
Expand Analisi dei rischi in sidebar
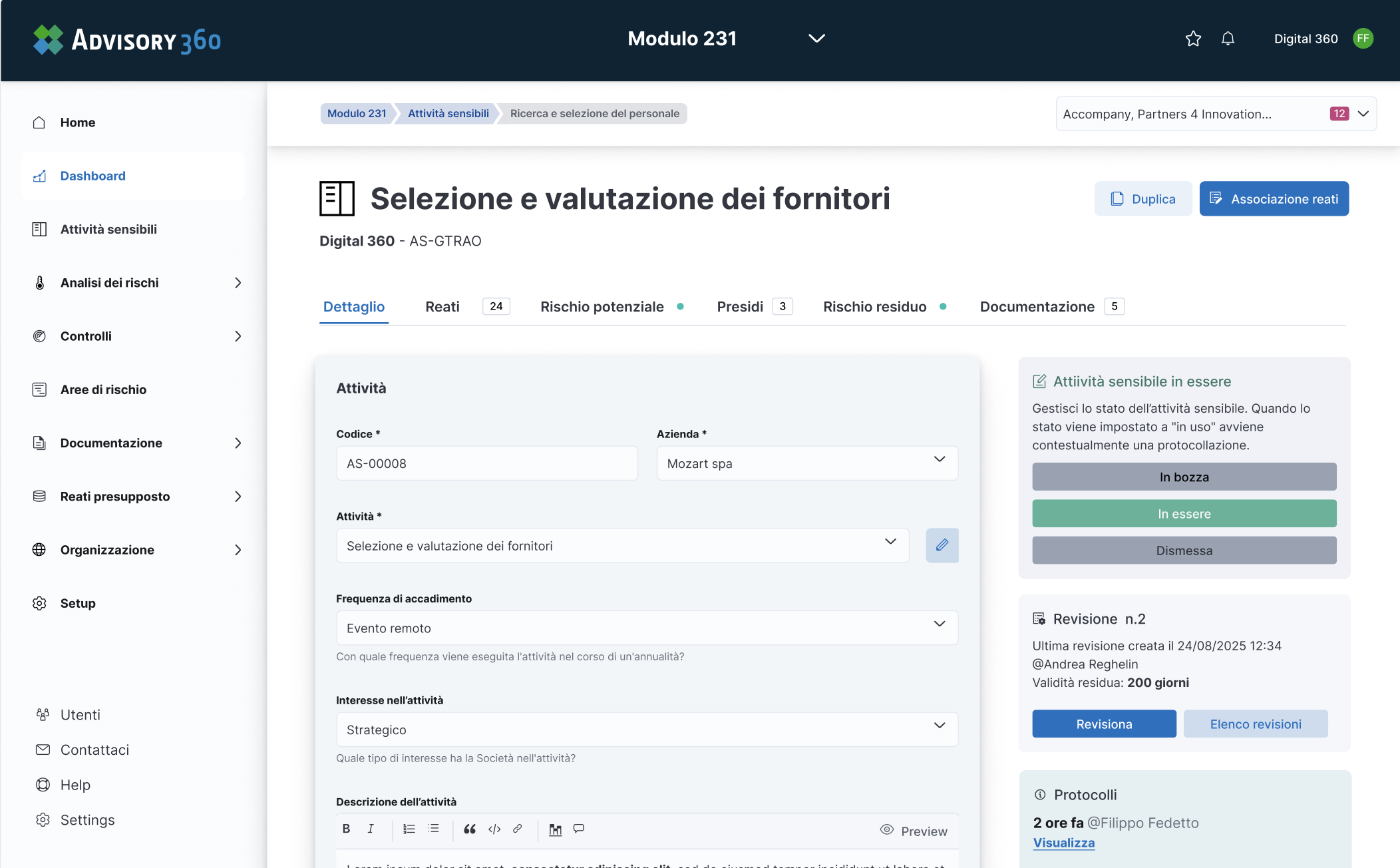[238, 283]
